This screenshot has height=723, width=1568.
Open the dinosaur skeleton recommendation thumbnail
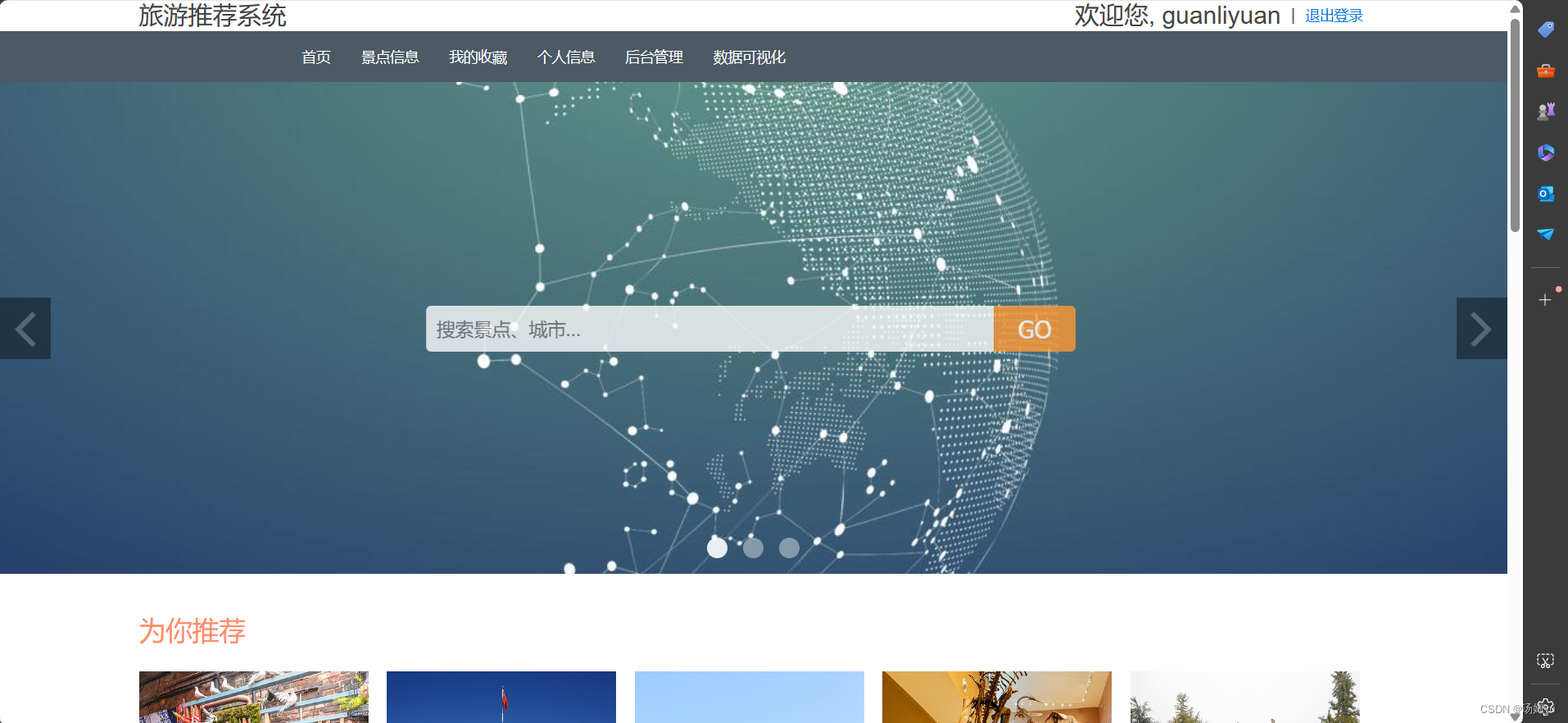point(997,697)
